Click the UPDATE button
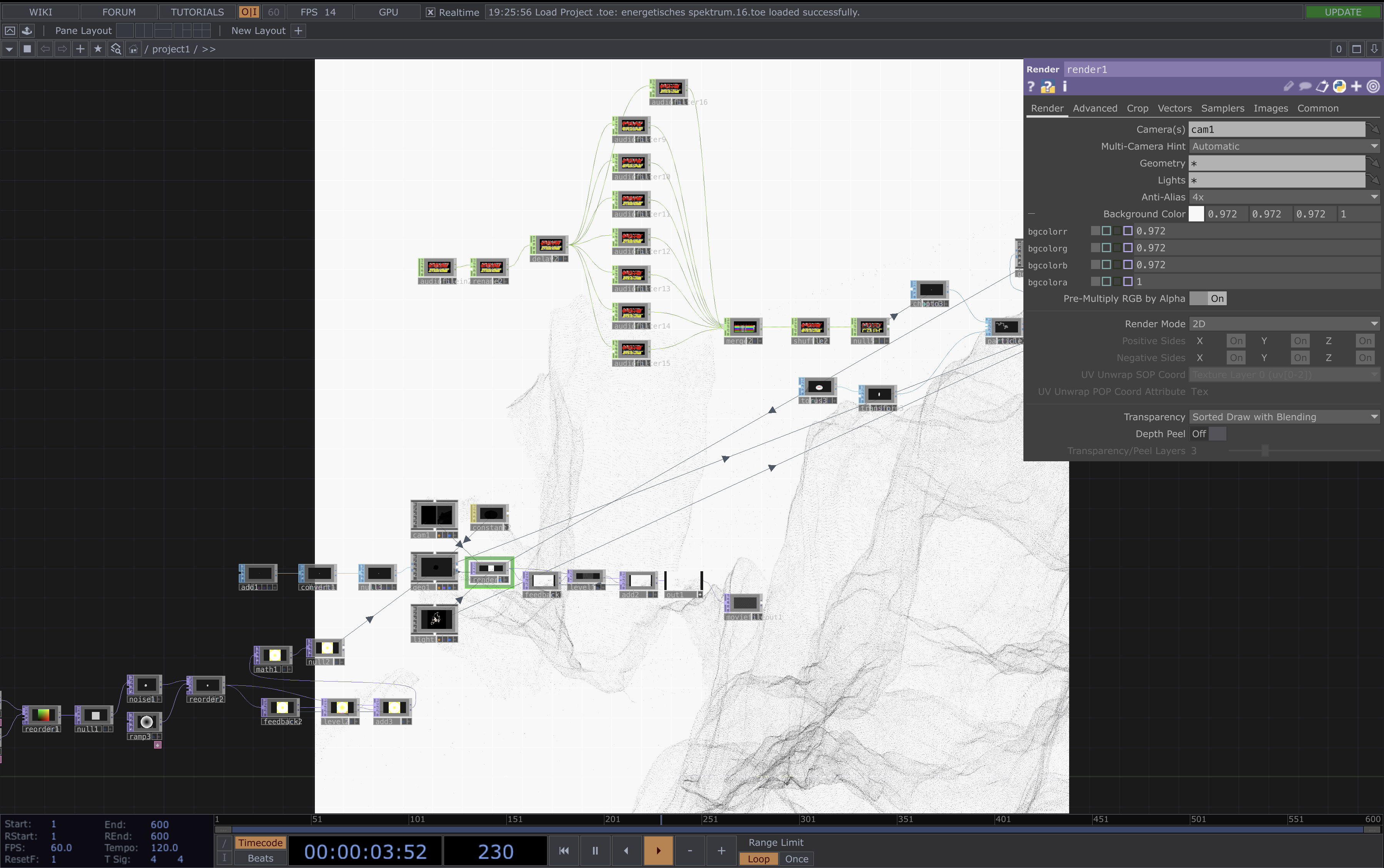 pyautogui.click(x=1342, y=12)
